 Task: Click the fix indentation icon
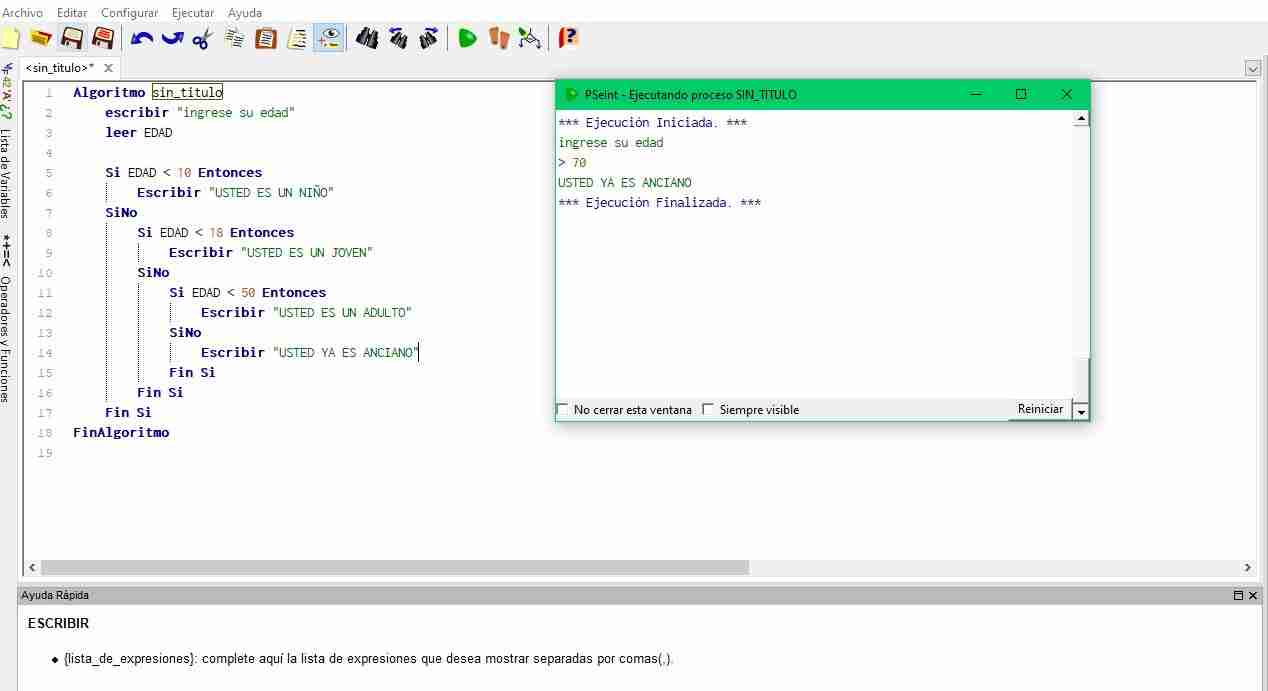click(297, 38)
